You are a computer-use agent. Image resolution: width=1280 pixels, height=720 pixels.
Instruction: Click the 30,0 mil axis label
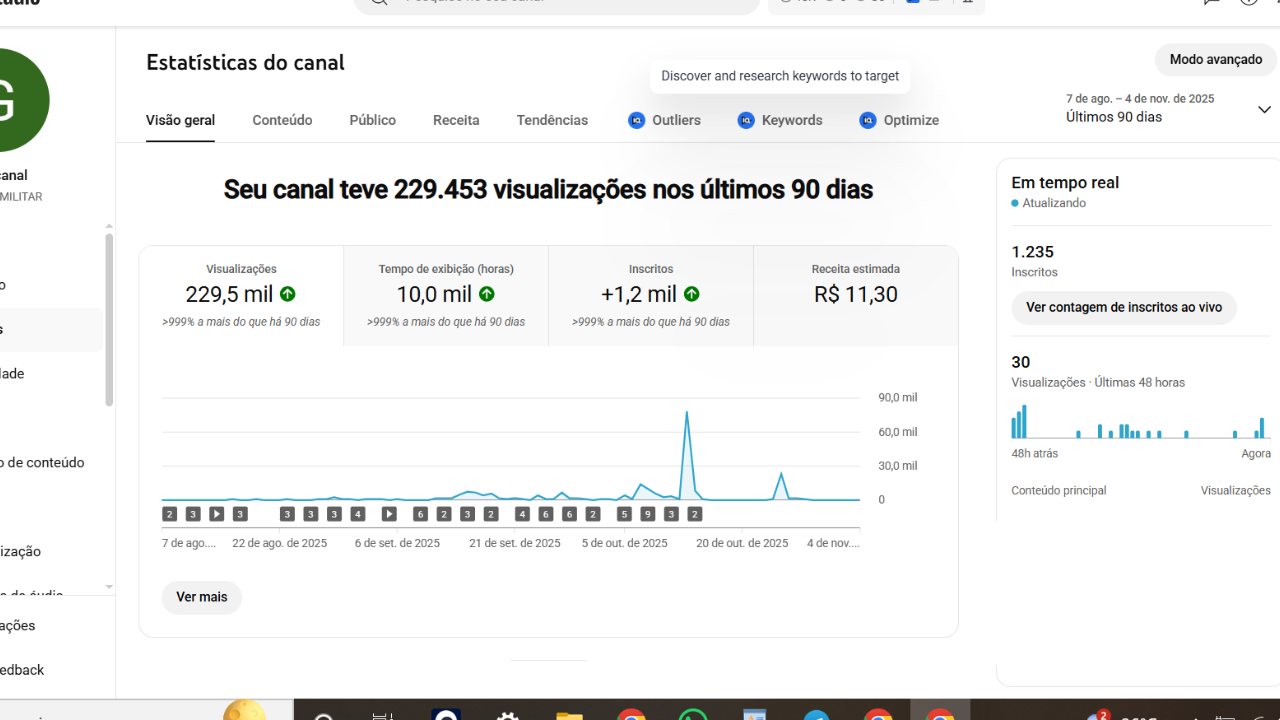(x=898, y=466)
